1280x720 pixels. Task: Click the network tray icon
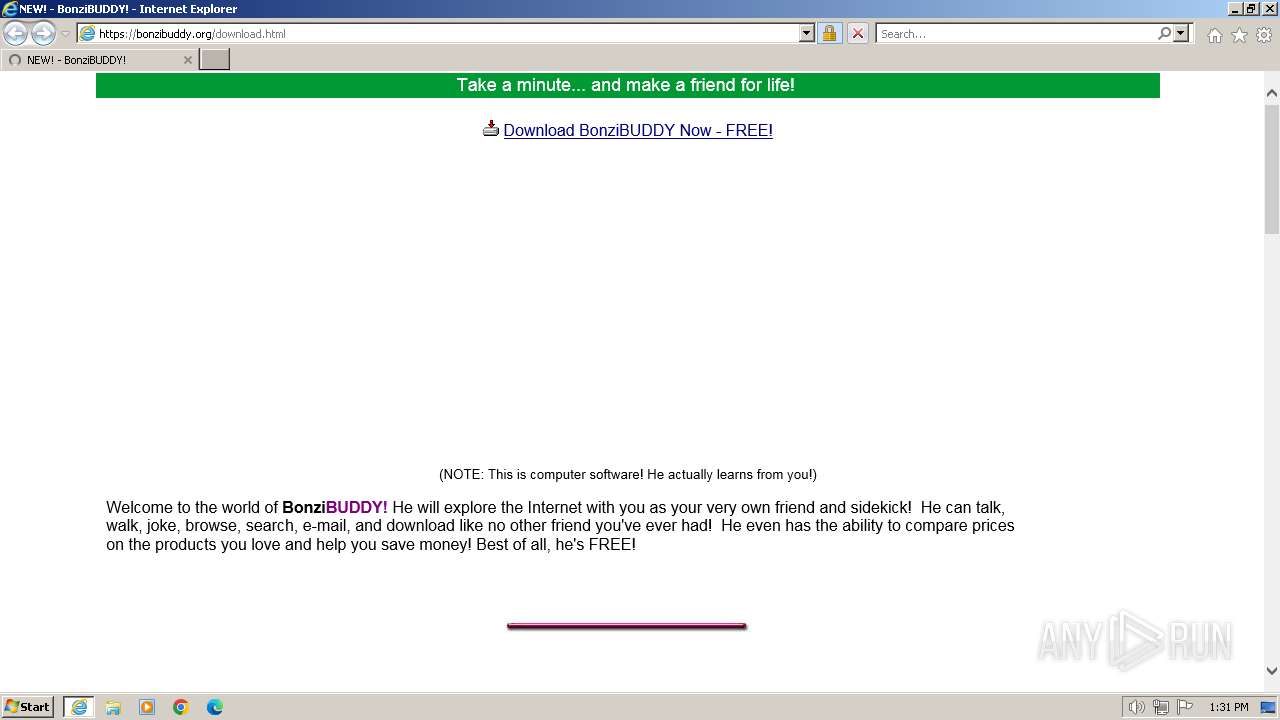pos(1161,707)
